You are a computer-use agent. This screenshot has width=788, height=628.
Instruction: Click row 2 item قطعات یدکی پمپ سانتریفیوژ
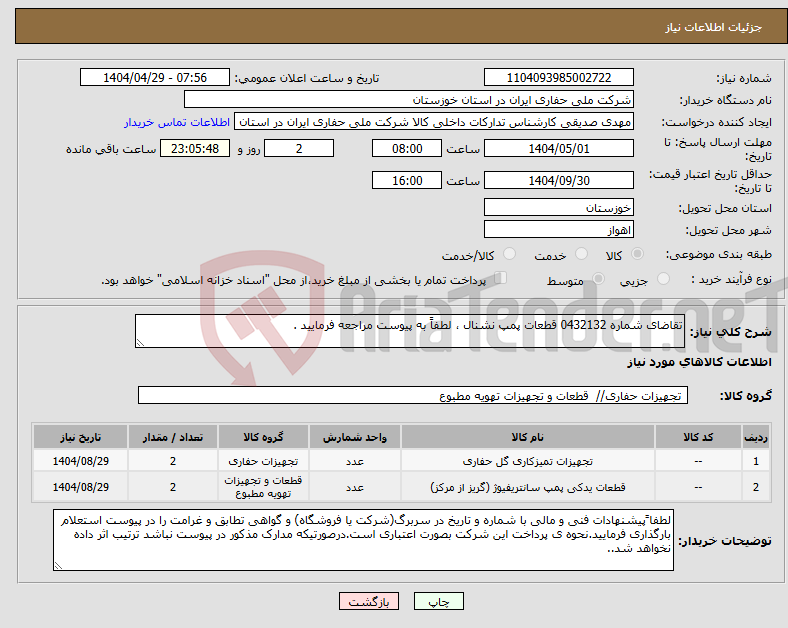click(528, 487)
